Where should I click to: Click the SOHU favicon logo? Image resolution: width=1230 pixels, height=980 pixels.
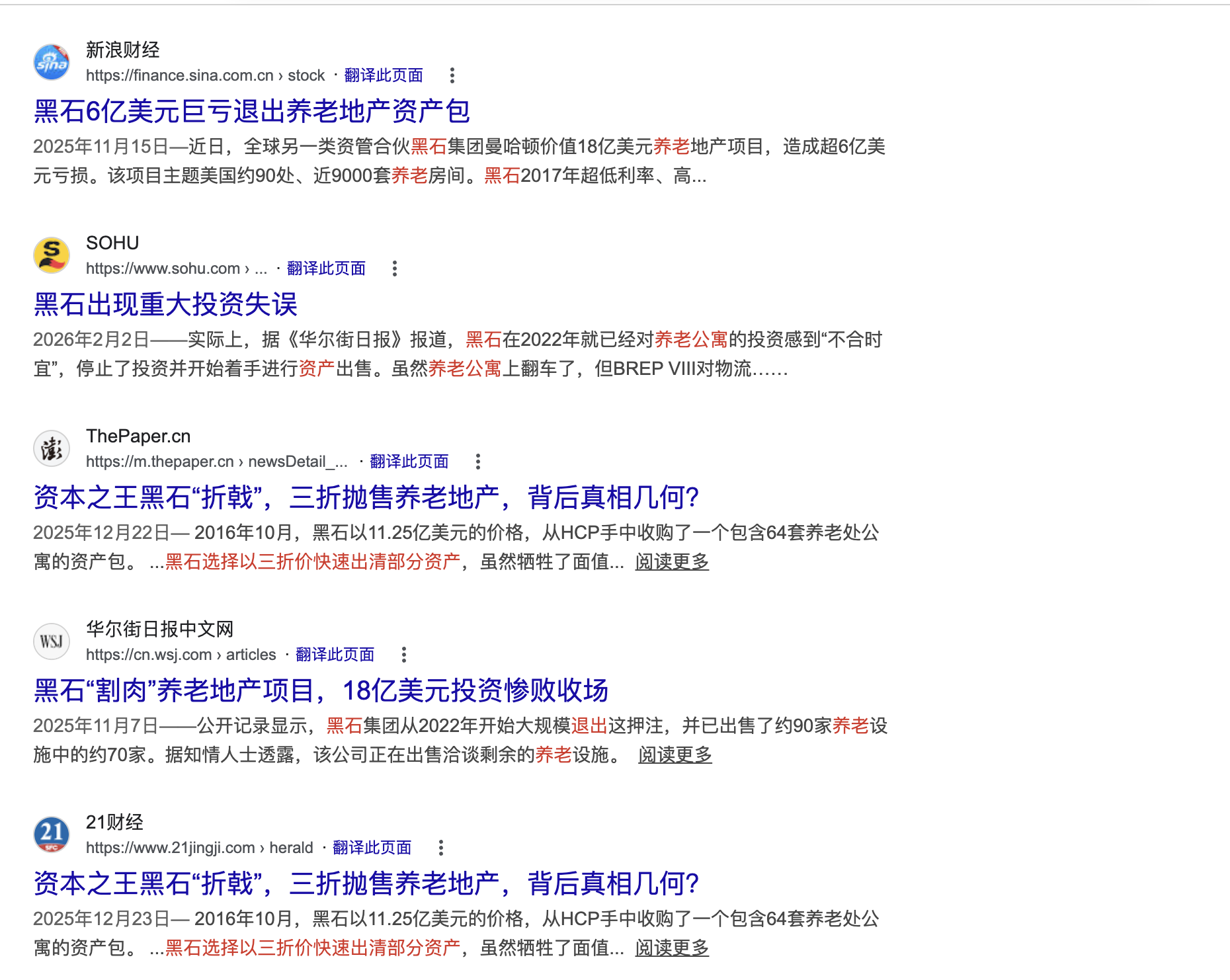tap(52, 255)
